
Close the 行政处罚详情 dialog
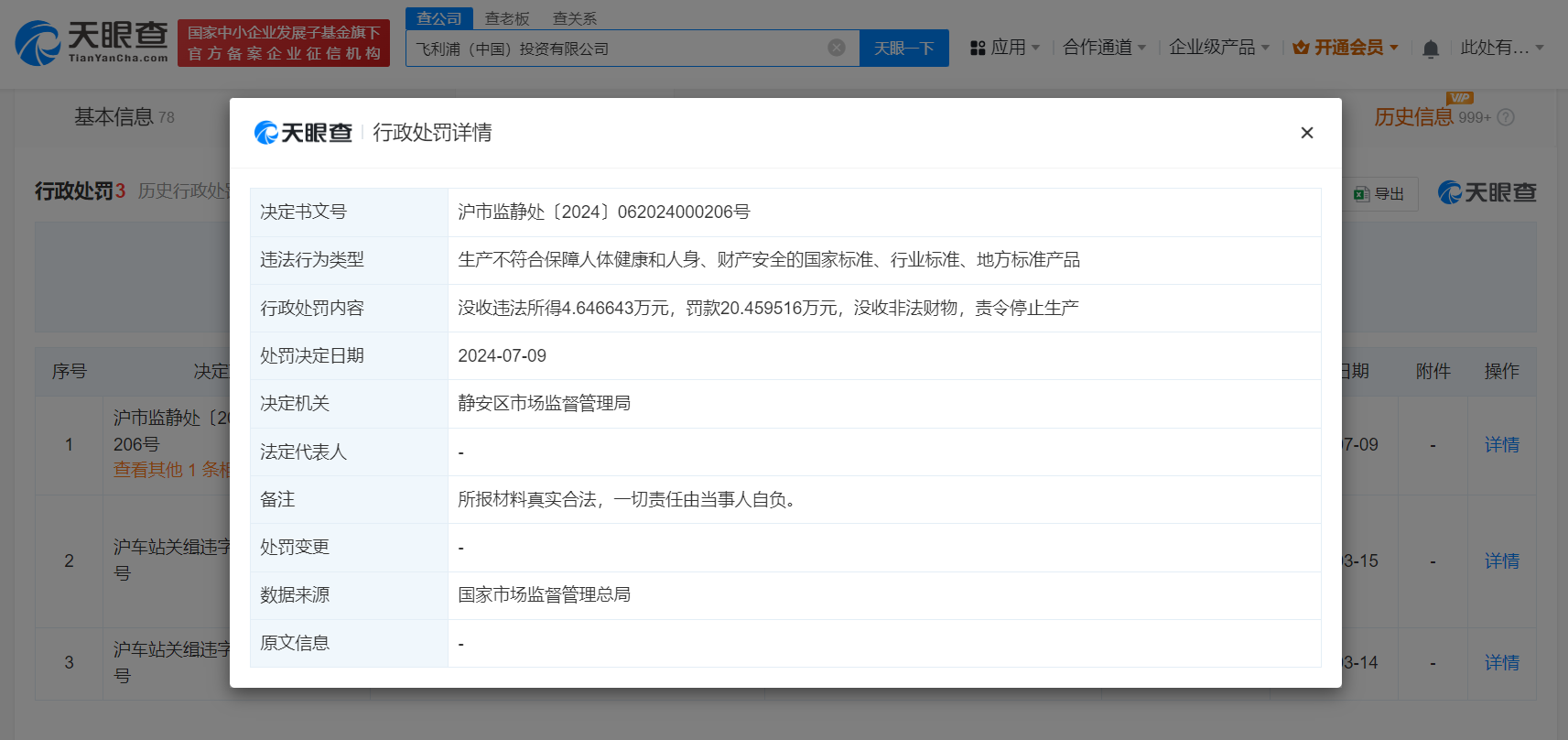(1306, 133)
